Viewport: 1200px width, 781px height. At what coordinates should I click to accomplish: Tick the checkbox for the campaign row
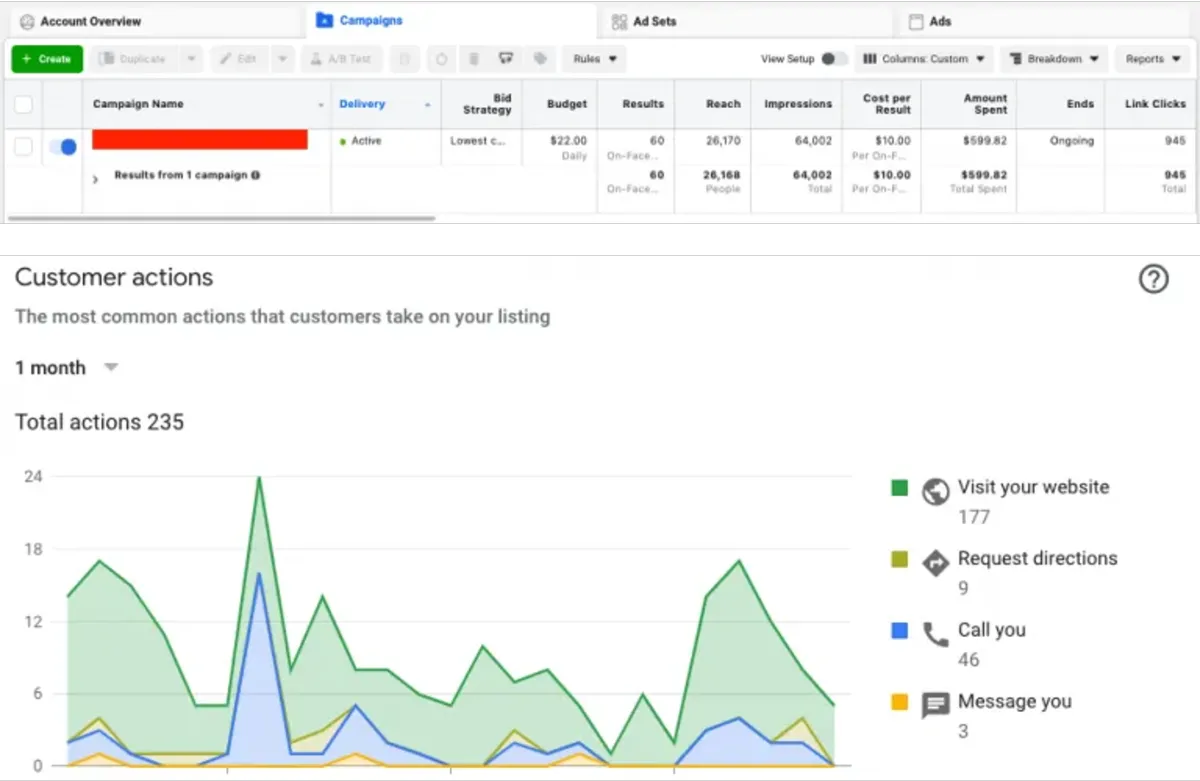(23, 147)
